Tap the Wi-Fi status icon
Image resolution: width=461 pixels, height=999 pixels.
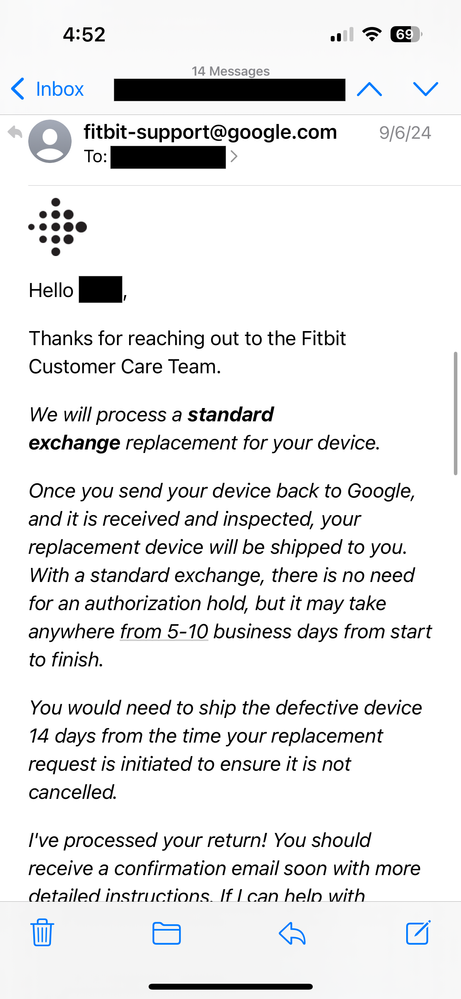click(x=371, y=35)
